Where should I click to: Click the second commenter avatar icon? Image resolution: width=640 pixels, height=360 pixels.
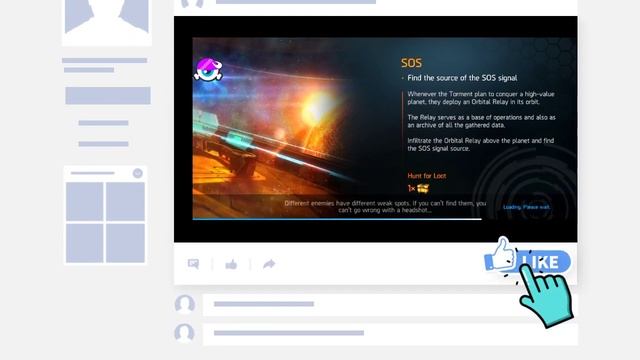184,333
